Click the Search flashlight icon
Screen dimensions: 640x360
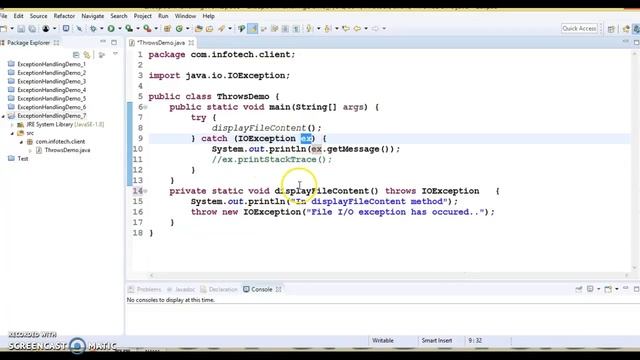(x=222, y=29)
